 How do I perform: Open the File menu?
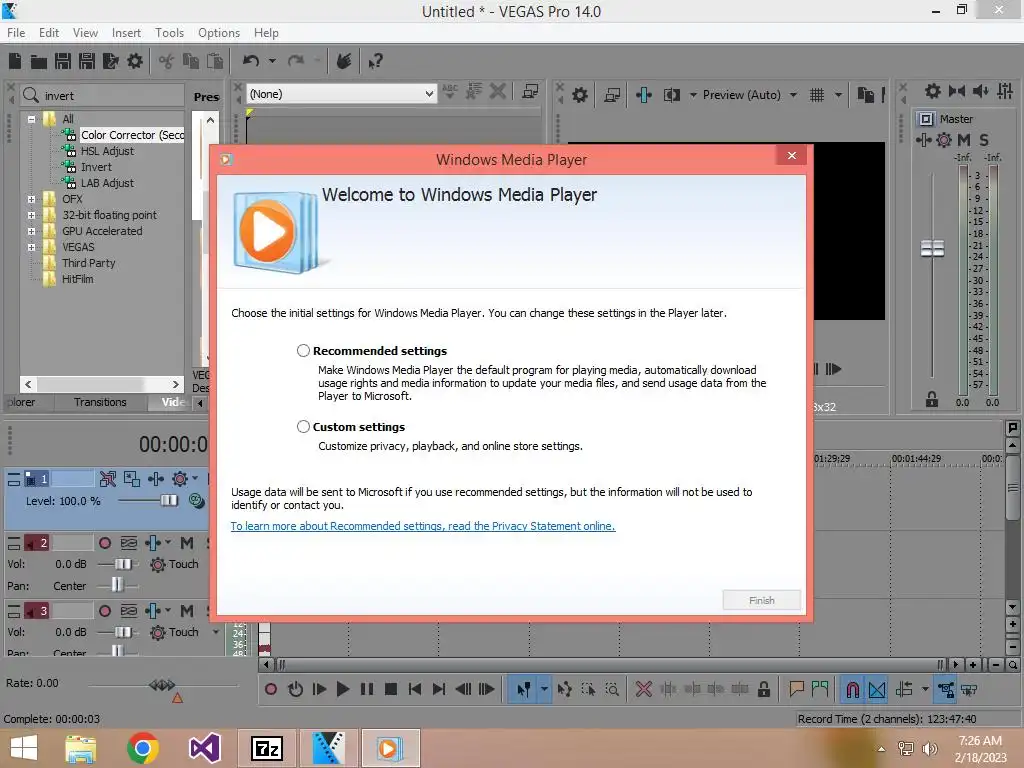[16, 33]
